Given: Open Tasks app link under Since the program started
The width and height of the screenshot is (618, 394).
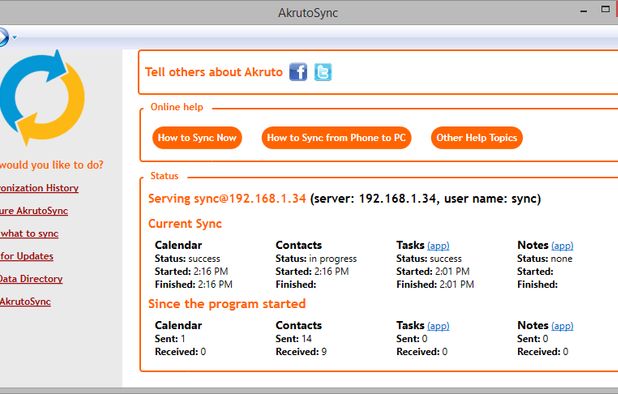Looking at the screenshot, I should coord(438,326).
